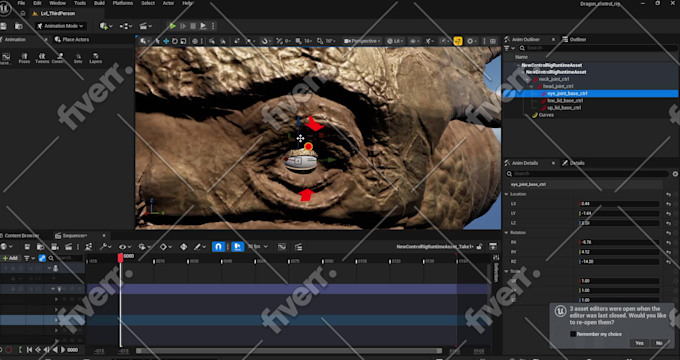
Task: Switch to the Place Actors tab
Action: coord(72,39)
